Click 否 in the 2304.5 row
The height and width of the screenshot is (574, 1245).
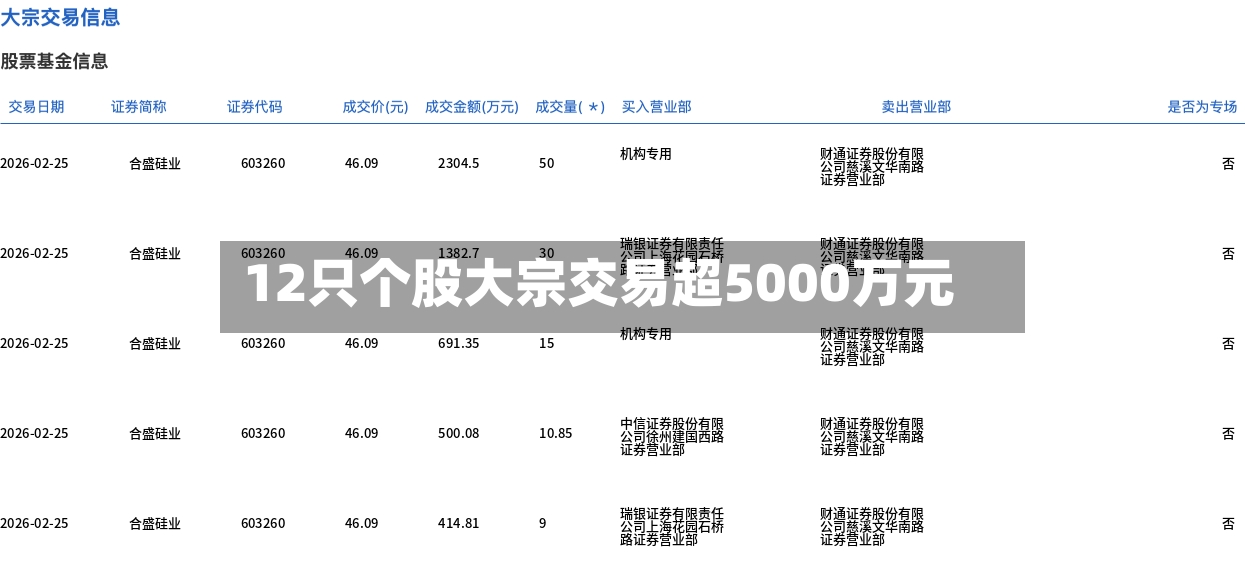point(1228,163)
